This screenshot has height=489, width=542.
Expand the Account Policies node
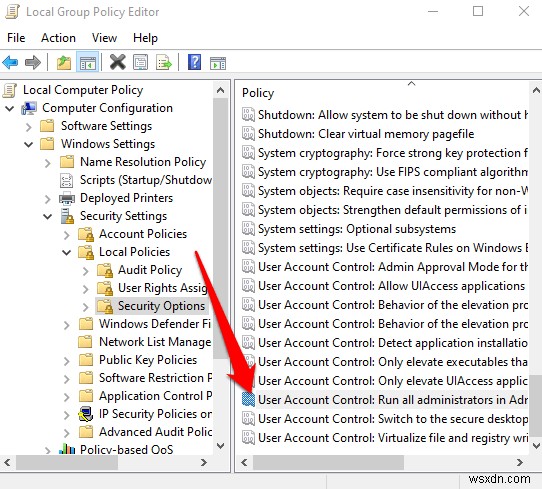coord(67,235)
